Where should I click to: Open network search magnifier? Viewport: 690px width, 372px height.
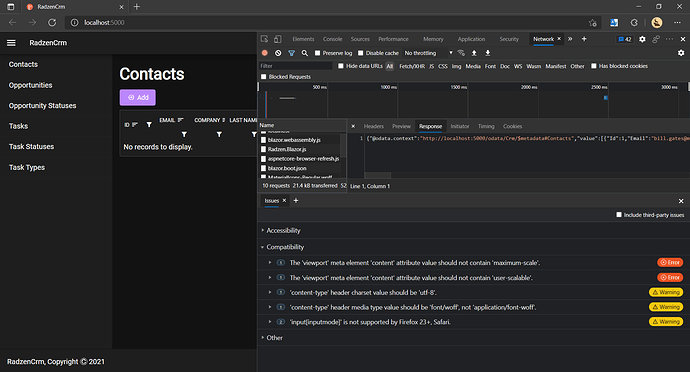coord(305,53)
